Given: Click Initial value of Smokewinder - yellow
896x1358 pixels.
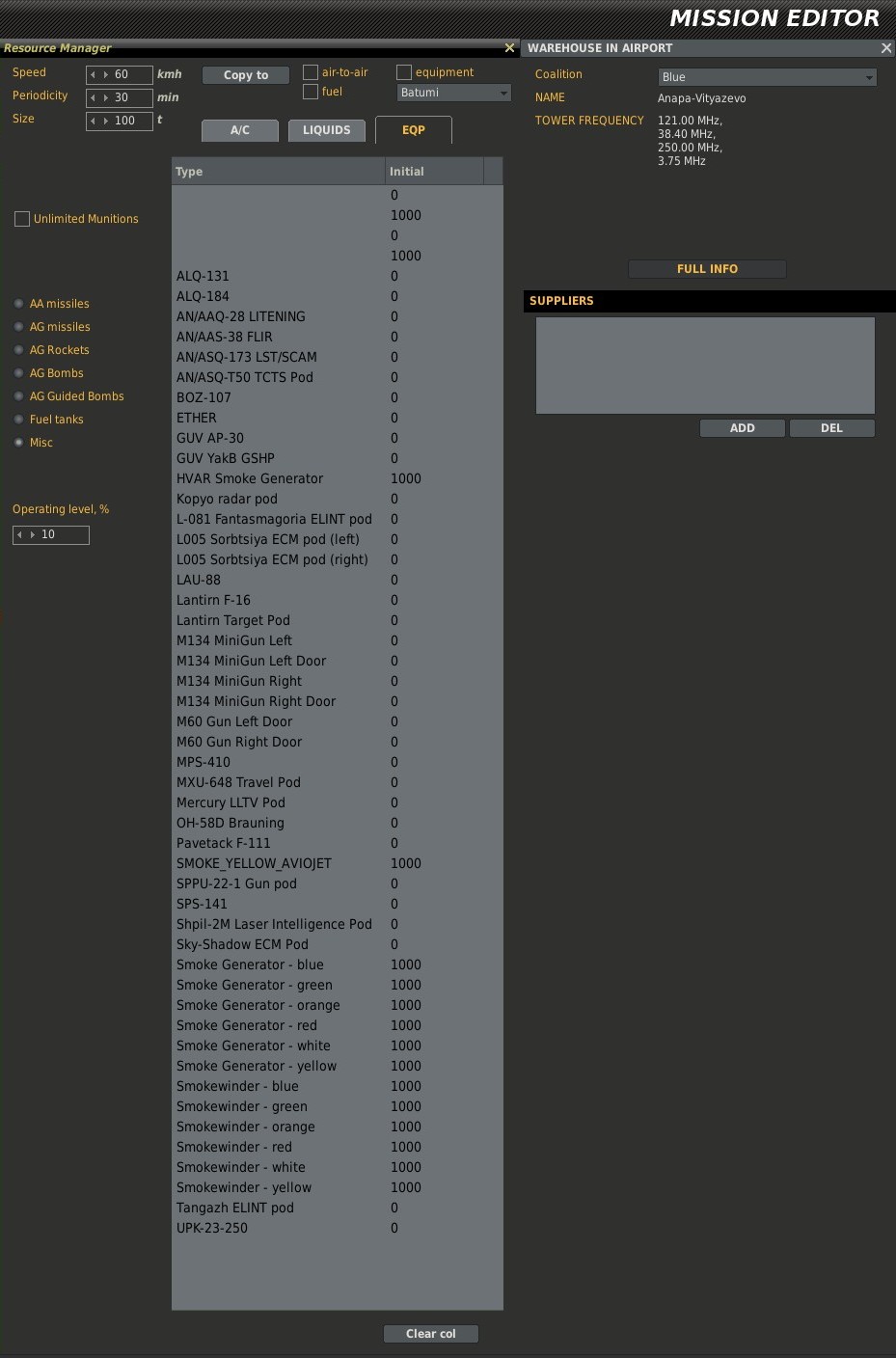Looking at the screenshot, I should pyautogui.click(x=406, y=1187).
